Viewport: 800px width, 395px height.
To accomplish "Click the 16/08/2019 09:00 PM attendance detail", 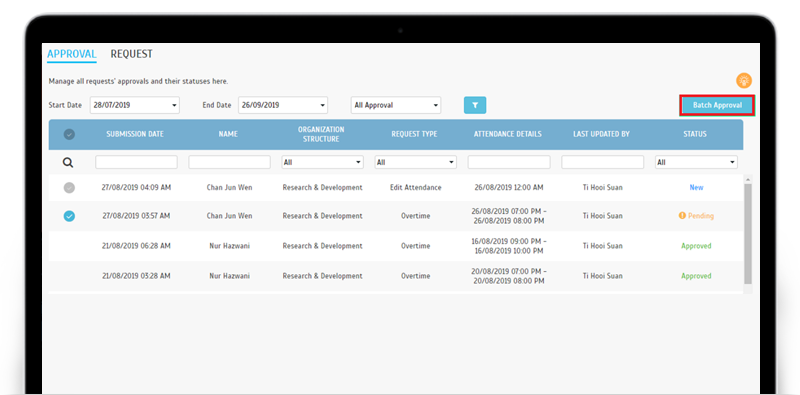I will [x=509, y=245].
